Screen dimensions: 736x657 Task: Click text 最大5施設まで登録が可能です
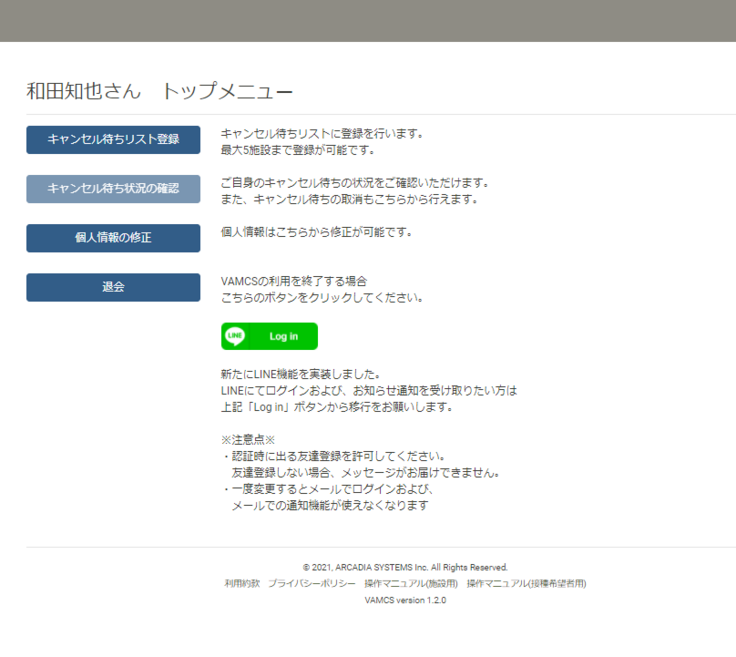(297, 150)
